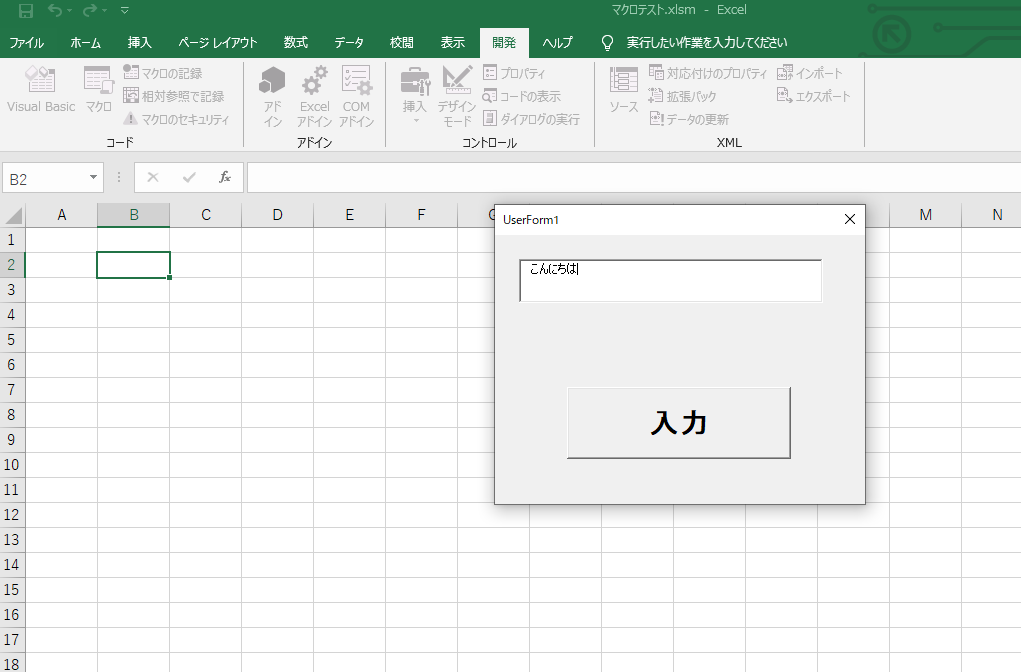
Task: Select row 5 header
Action: pos(12,340)
